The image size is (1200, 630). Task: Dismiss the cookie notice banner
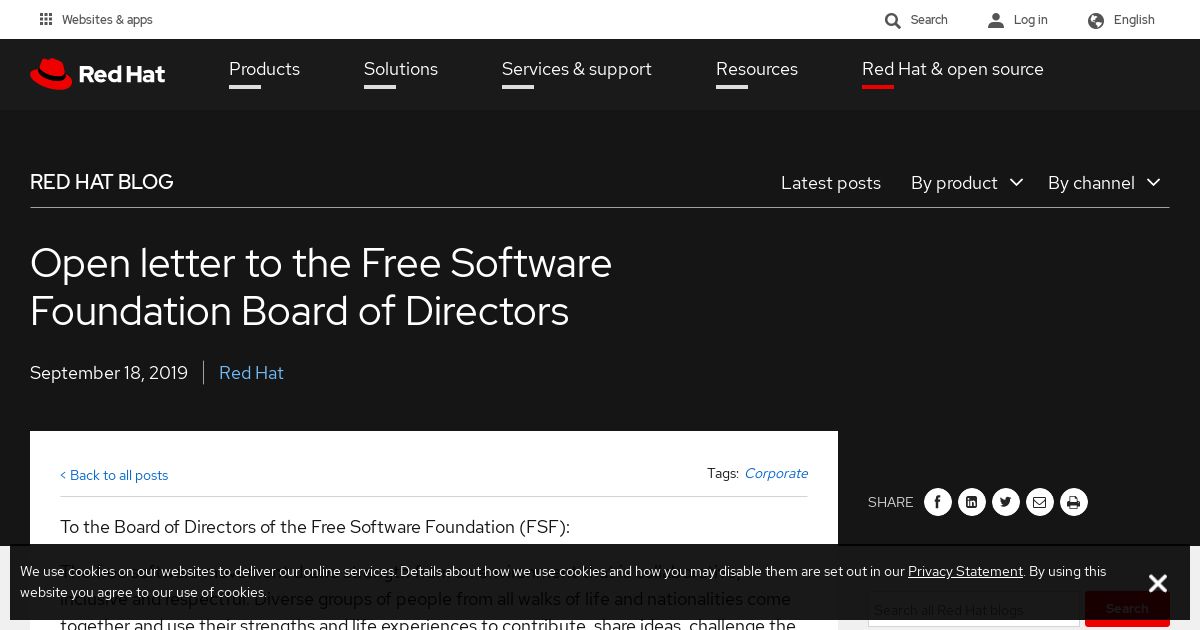pos(1158,583)
